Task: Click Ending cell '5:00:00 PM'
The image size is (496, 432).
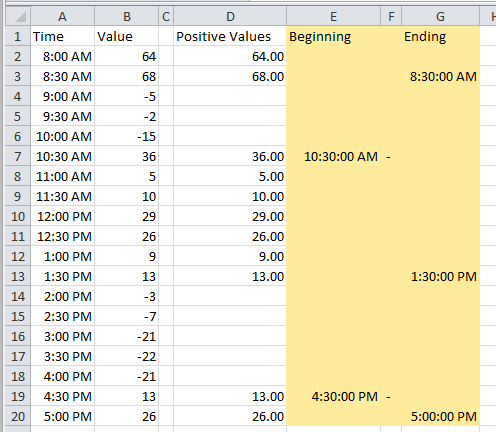Action: pos(441,416)
